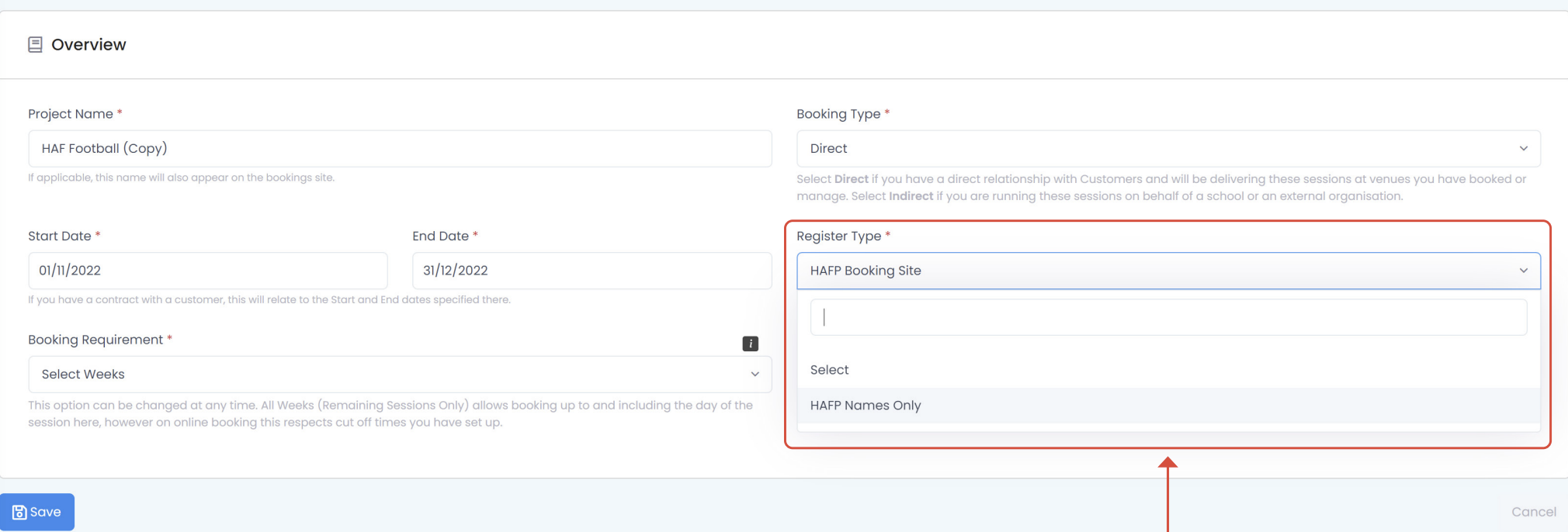Choose the HAFP Names Only option
The width and height of the screenshot is (1568, 532).
pyautogui.click(x=1168, y=406)
